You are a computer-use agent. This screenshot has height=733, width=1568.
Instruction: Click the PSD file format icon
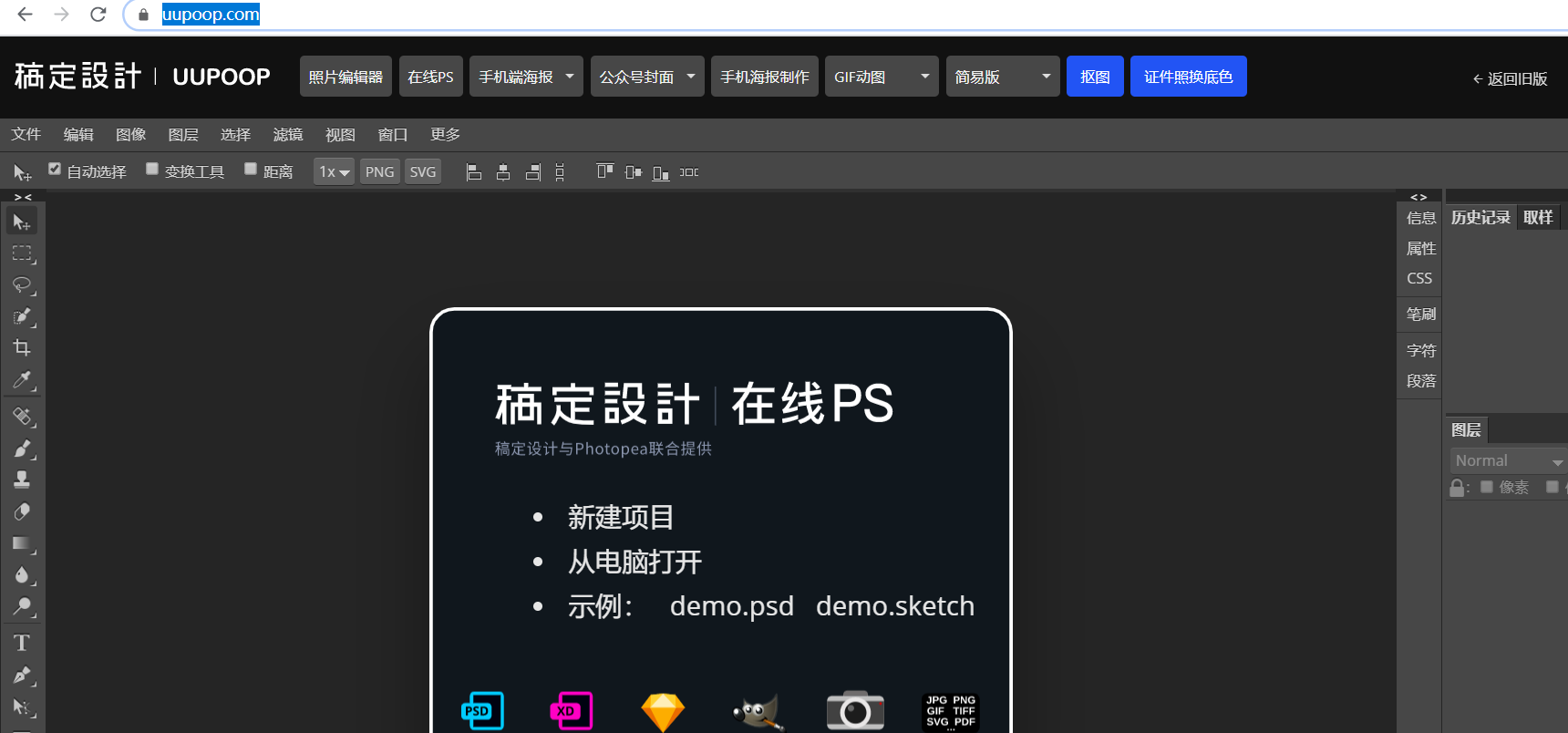tap(482, 711)
